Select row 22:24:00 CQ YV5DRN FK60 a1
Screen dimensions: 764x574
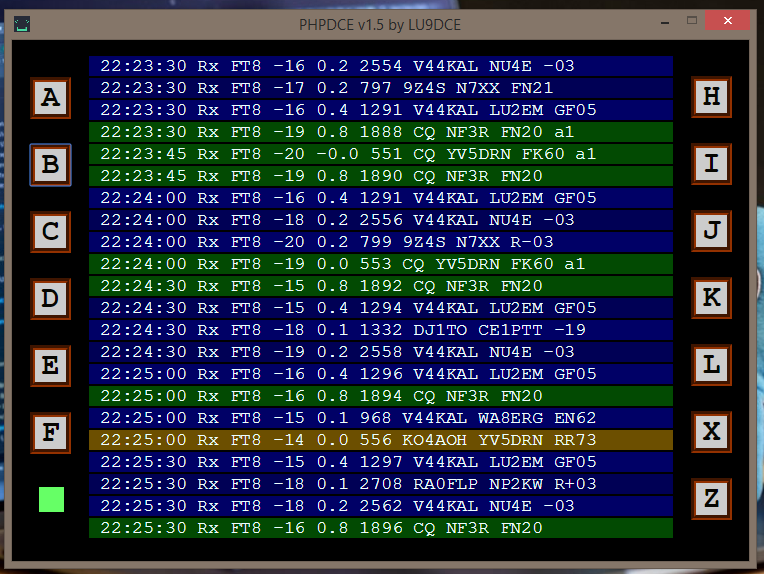tap(381, 264)
